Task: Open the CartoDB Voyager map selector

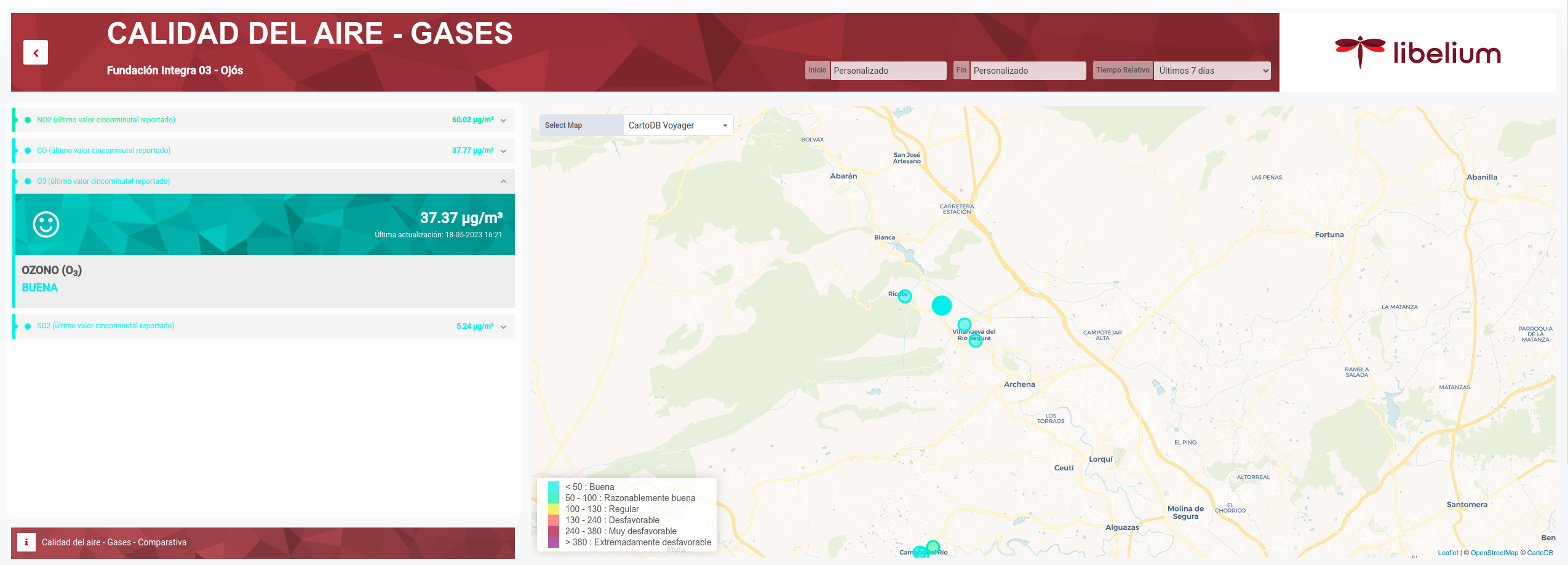Action: pos(678,125)
